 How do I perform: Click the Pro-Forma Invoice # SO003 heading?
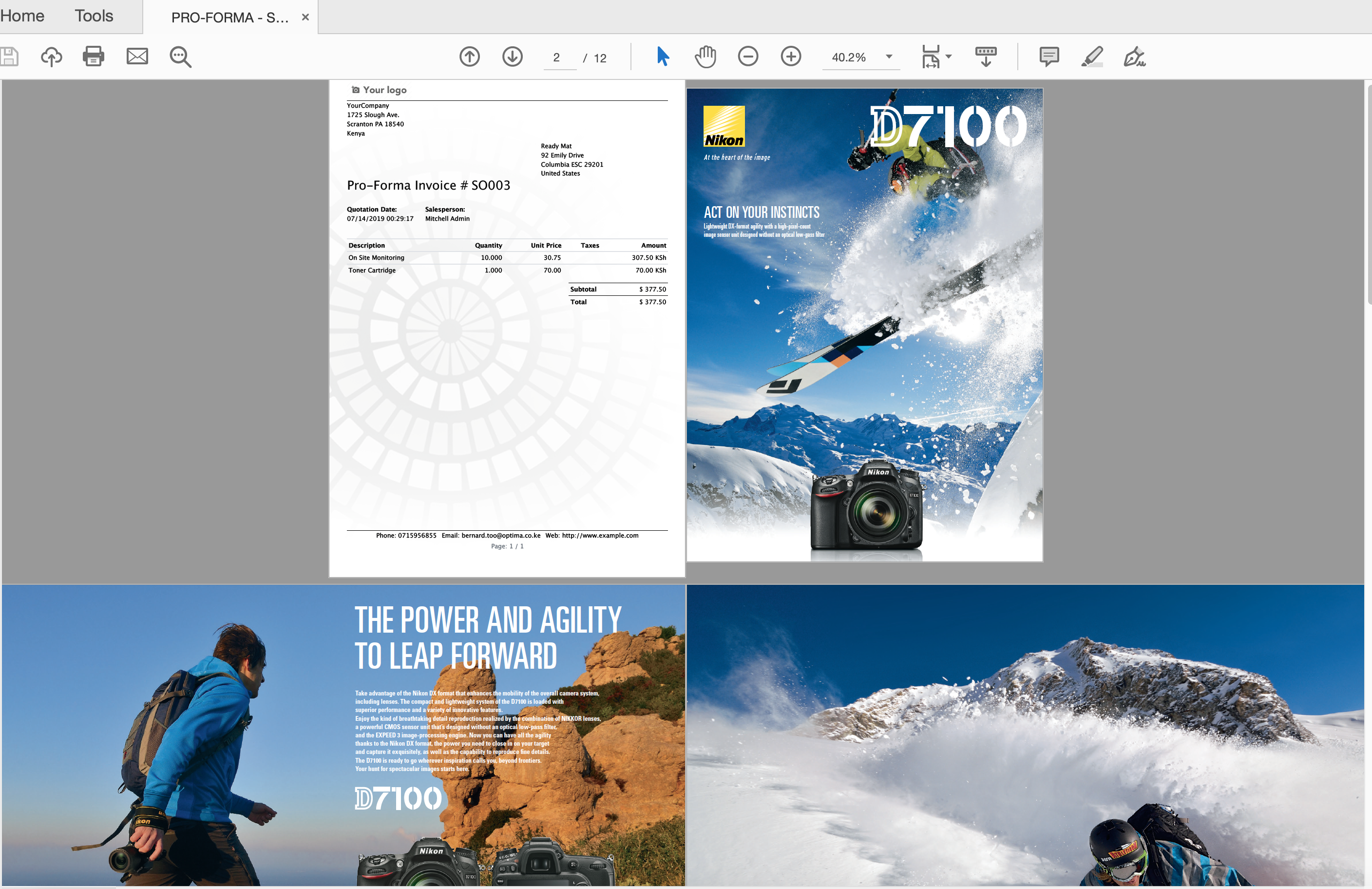[428, 185]
